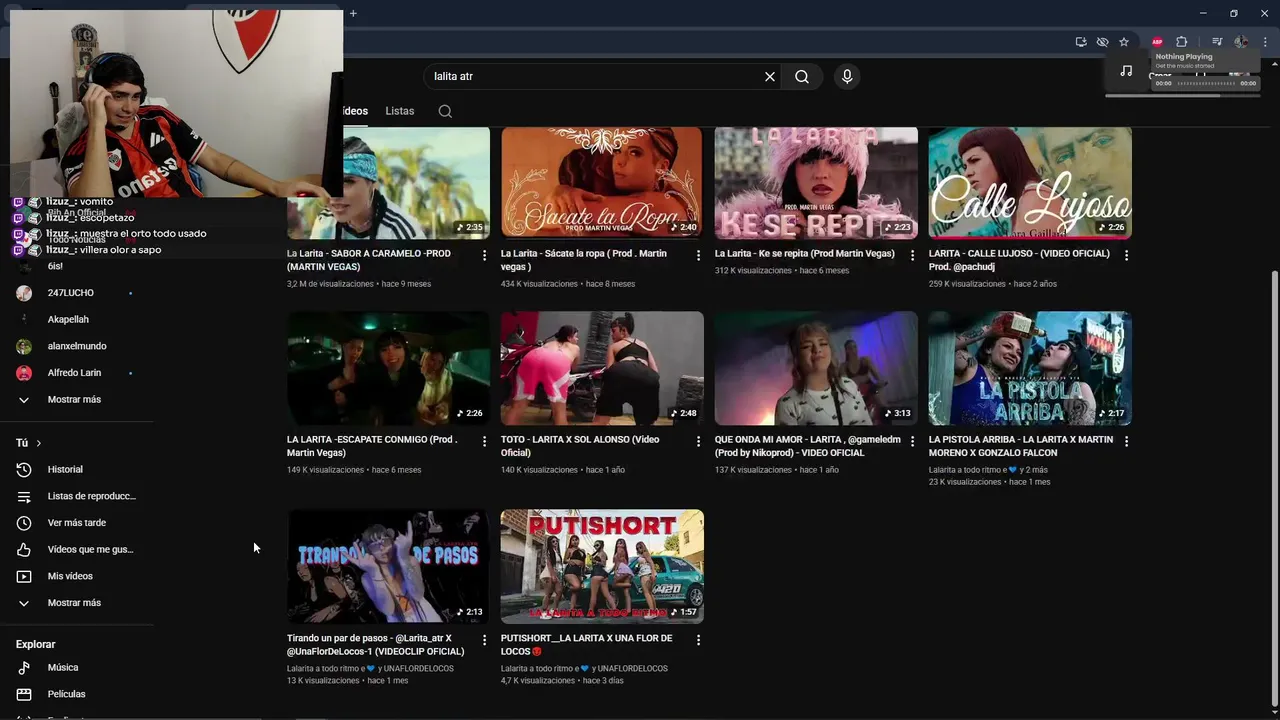Start voice search with the microphone icon

847,76
